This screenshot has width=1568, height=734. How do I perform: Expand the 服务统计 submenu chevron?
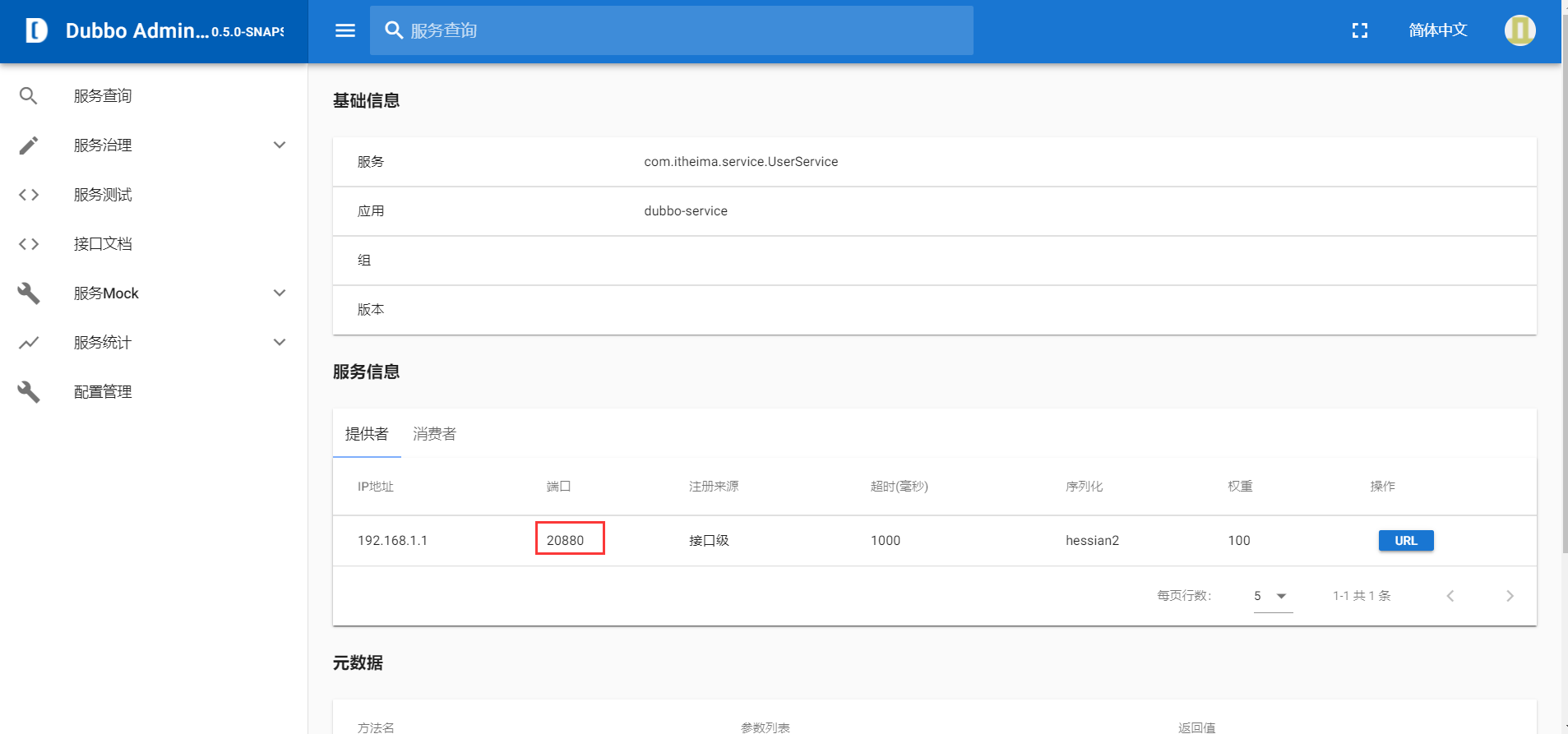tap(280, 343)
